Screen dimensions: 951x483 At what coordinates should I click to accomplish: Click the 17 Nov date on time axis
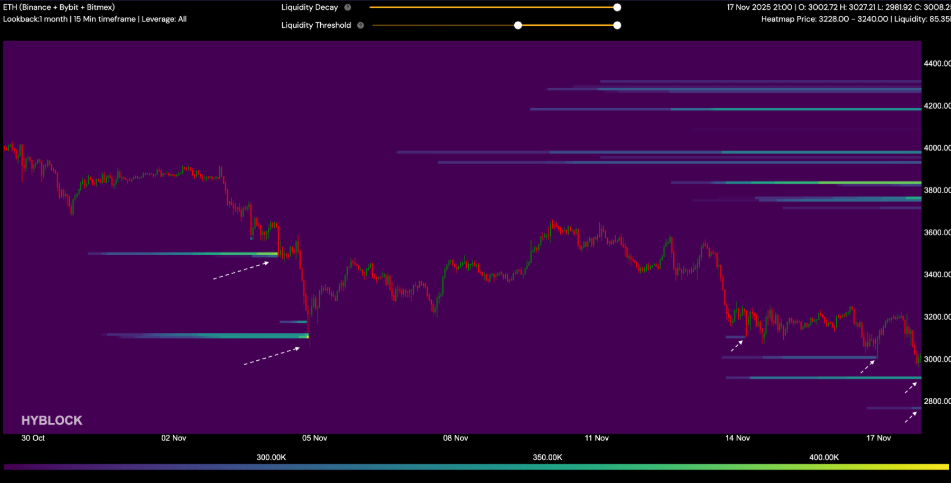pyautogui.click(x=879, y=438)
